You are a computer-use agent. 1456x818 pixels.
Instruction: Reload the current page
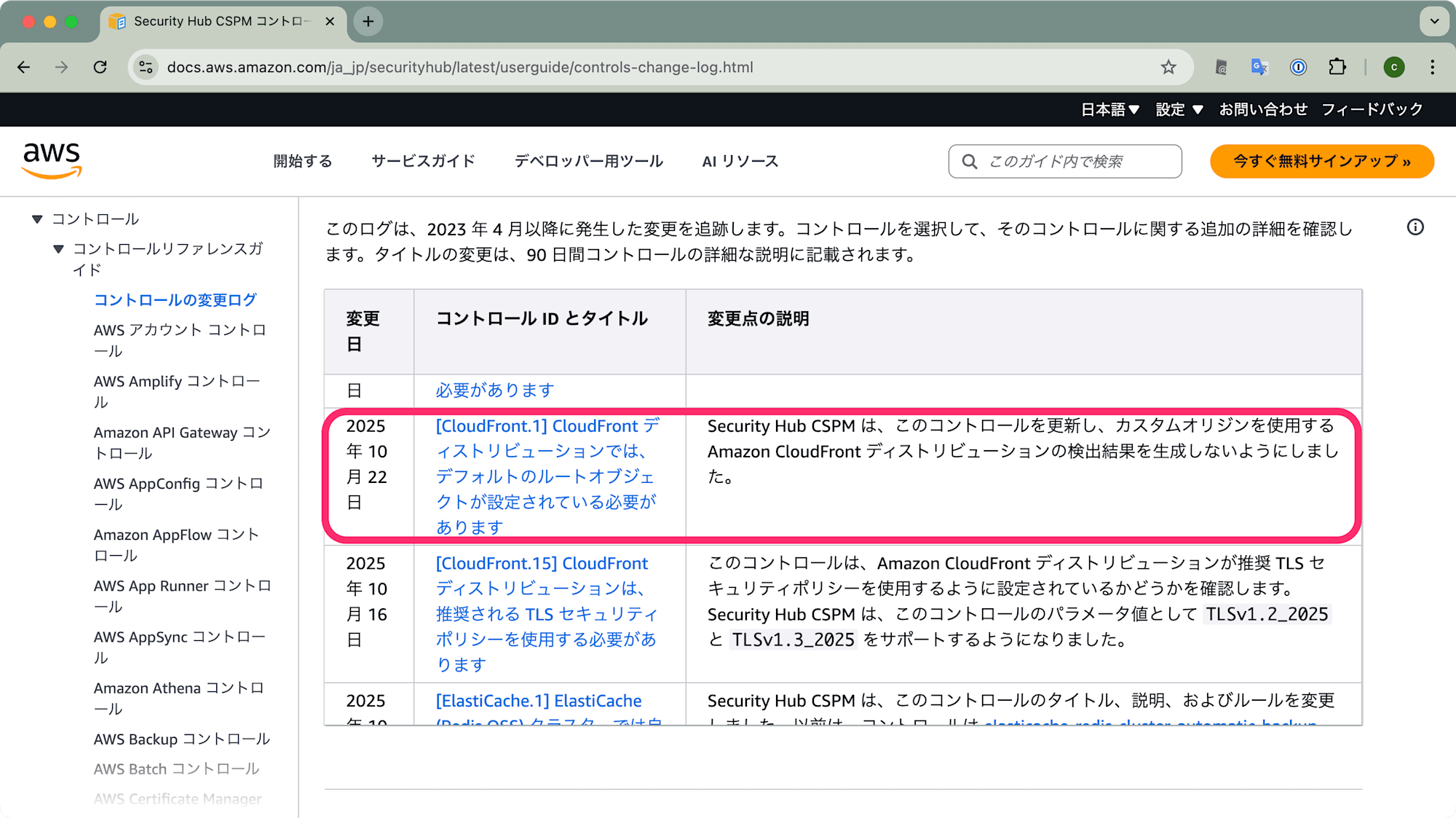[100, 67]
